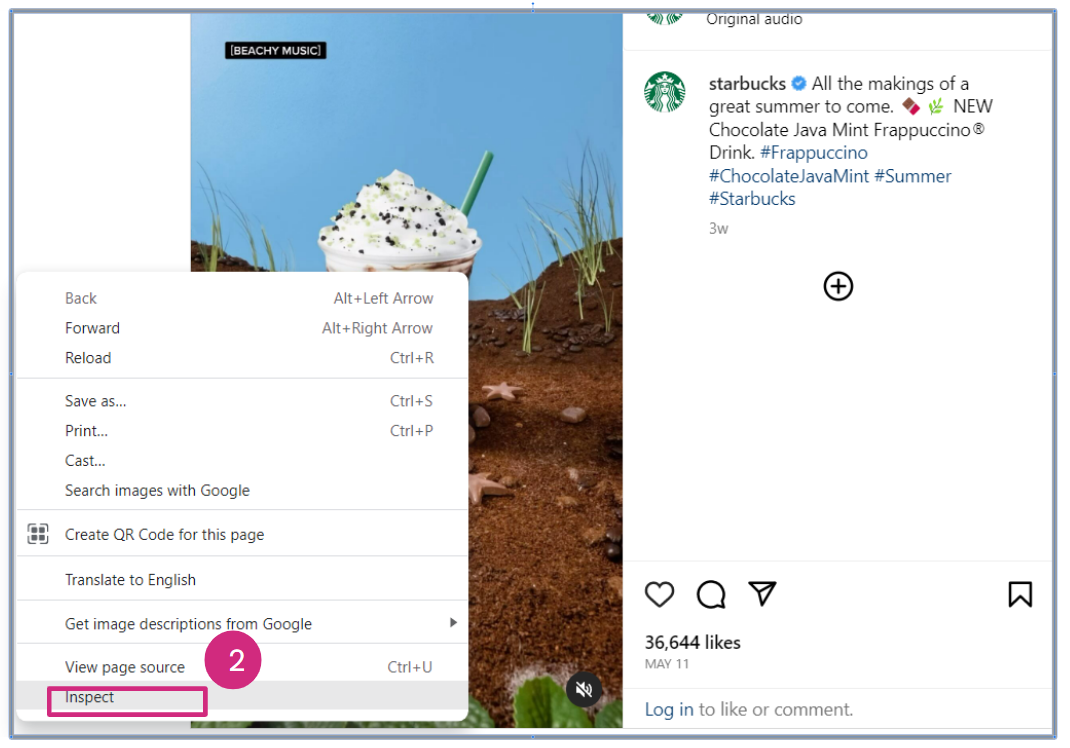The width and height of the screenshot is (1070, 748).
Task: Open the Starbucks profile avatar
Action: coord(665,92)
